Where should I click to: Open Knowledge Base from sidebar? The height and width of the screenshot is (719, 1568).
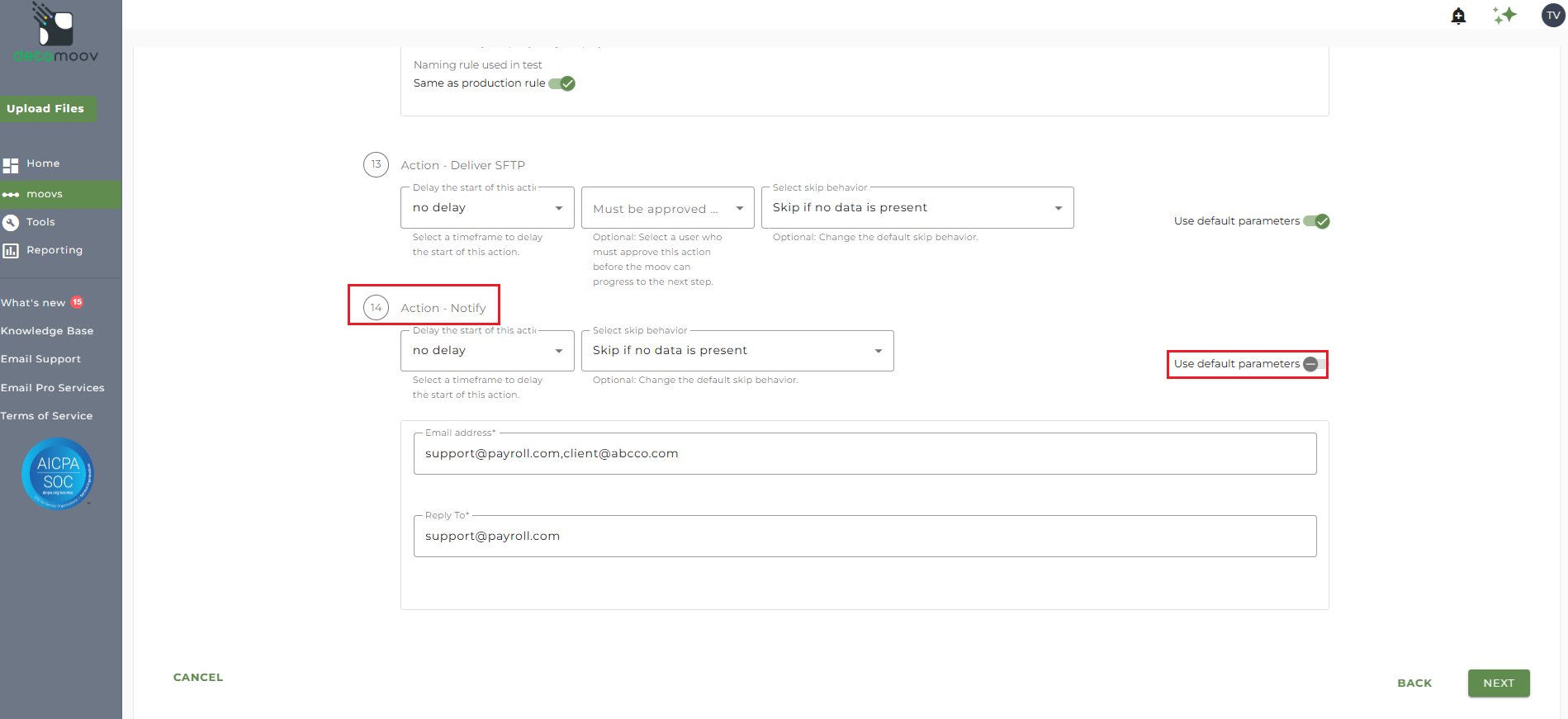[47, 331]
